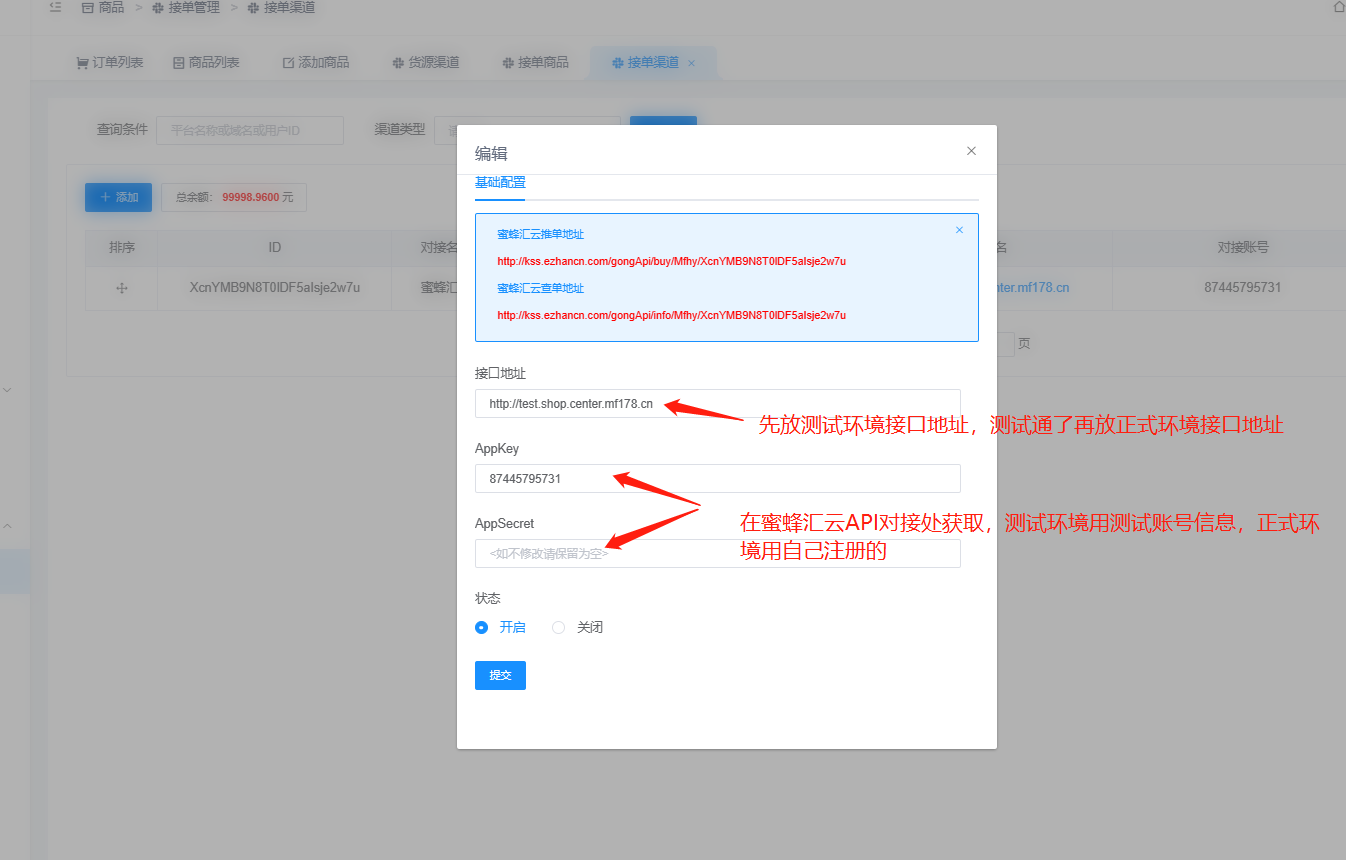Click the home icon at top right
Image resolution: width=1346 pixels, height=860 pixels.
1339,6
